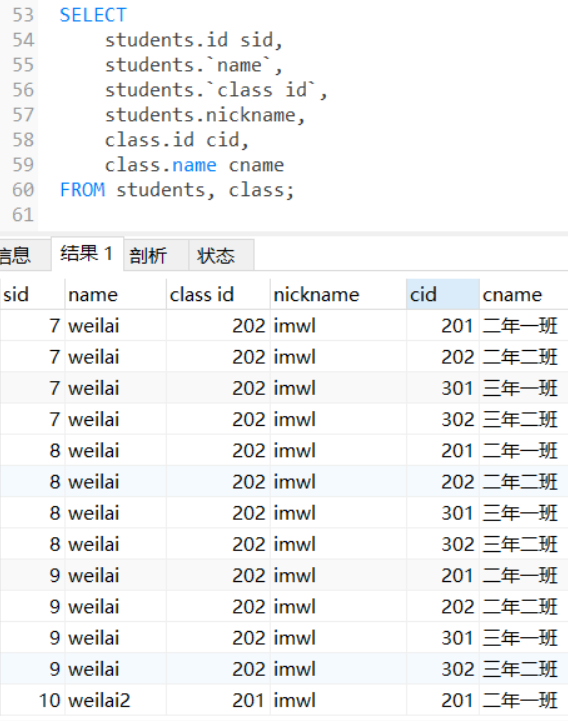Click the code line 'students.nickname,'

coord(205,114)
